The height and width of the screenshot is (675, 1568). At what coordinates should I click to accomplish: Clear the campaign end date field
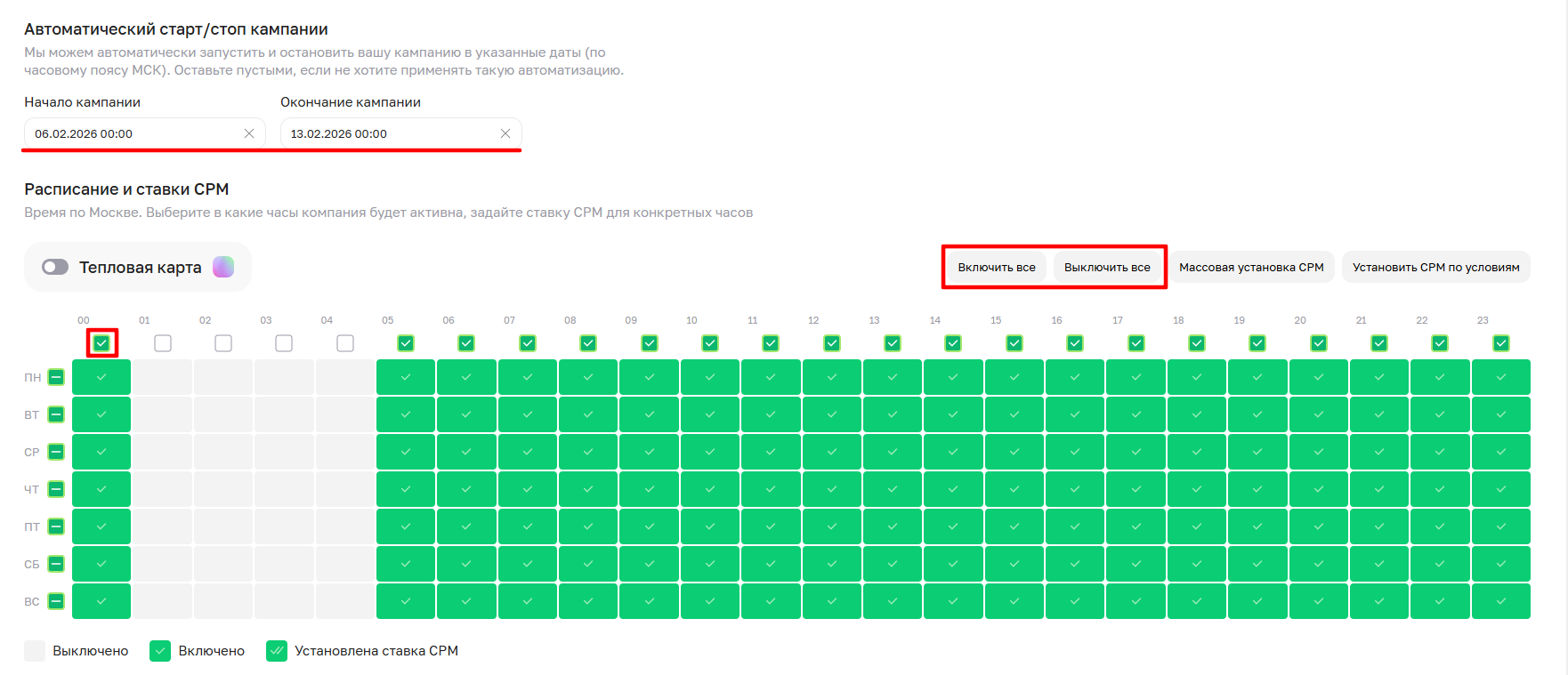(505, 133)
